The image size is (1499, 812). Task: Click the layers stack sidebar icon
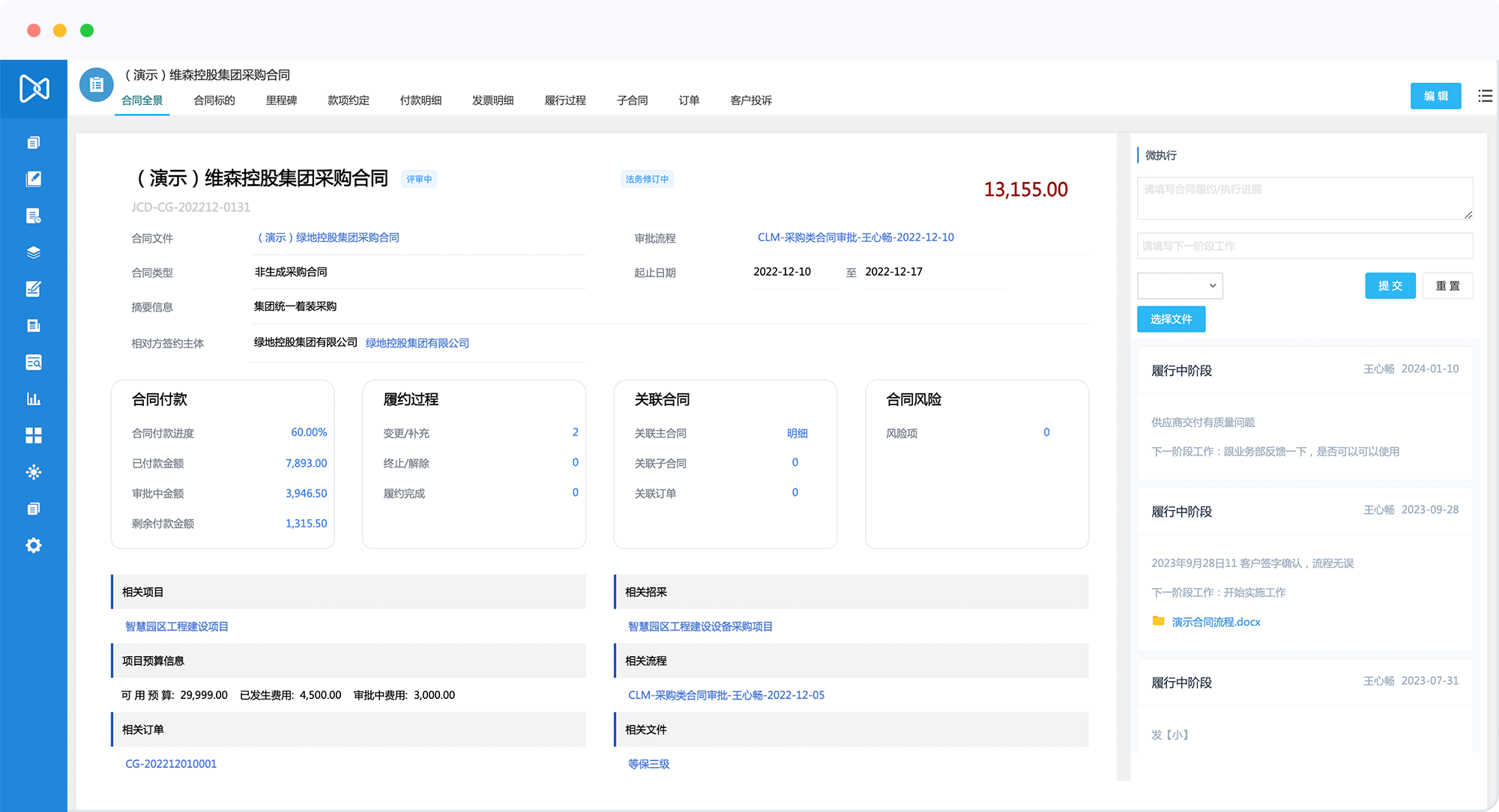(x=33, y=252)
